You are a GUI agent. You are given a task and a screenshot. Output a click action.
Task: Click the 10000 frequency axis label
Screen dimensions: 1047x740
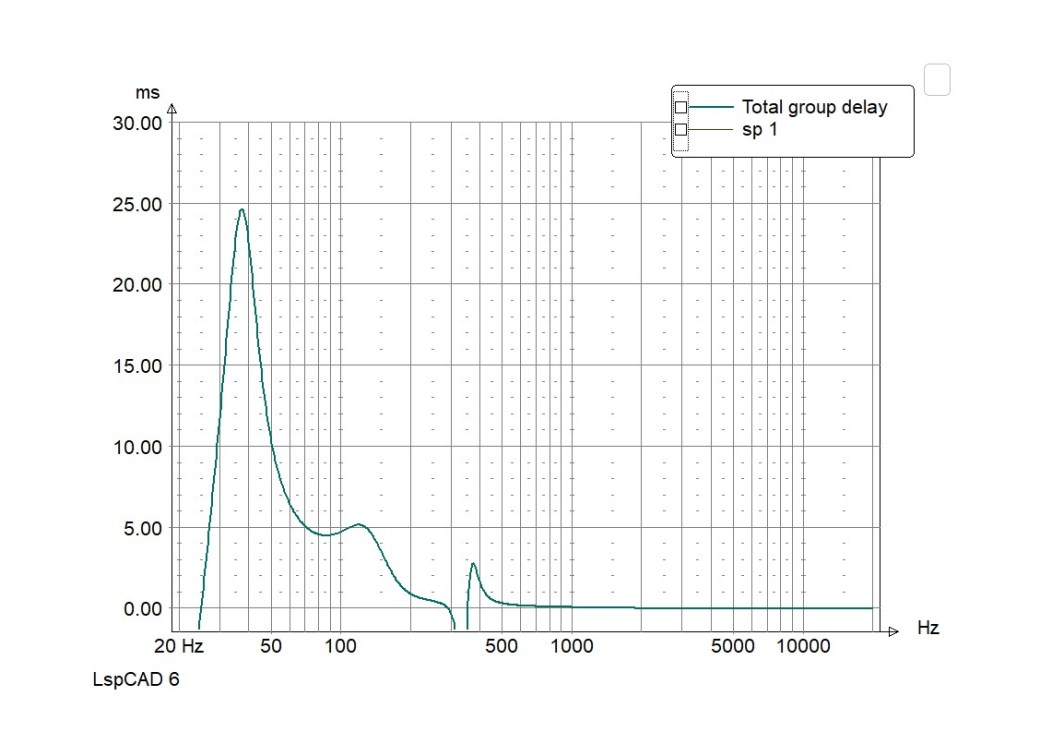(x=803, y=646)
